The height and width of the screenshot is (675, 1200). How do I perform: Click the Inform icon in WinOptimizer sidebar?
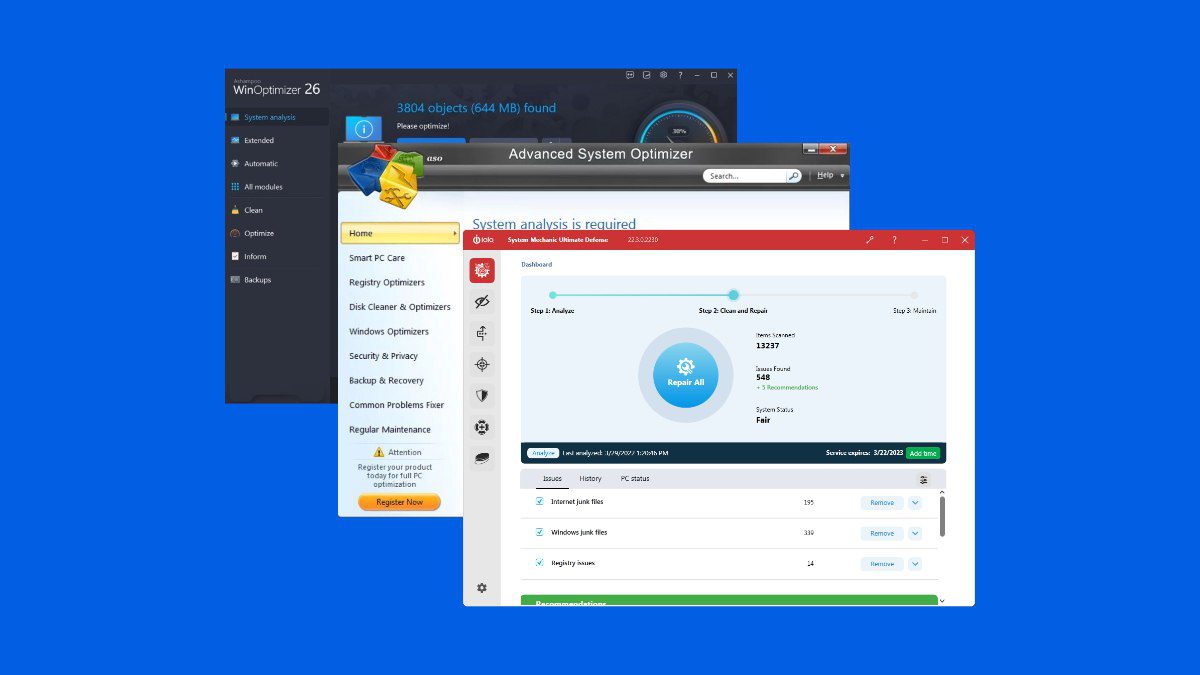coord(235,256)
